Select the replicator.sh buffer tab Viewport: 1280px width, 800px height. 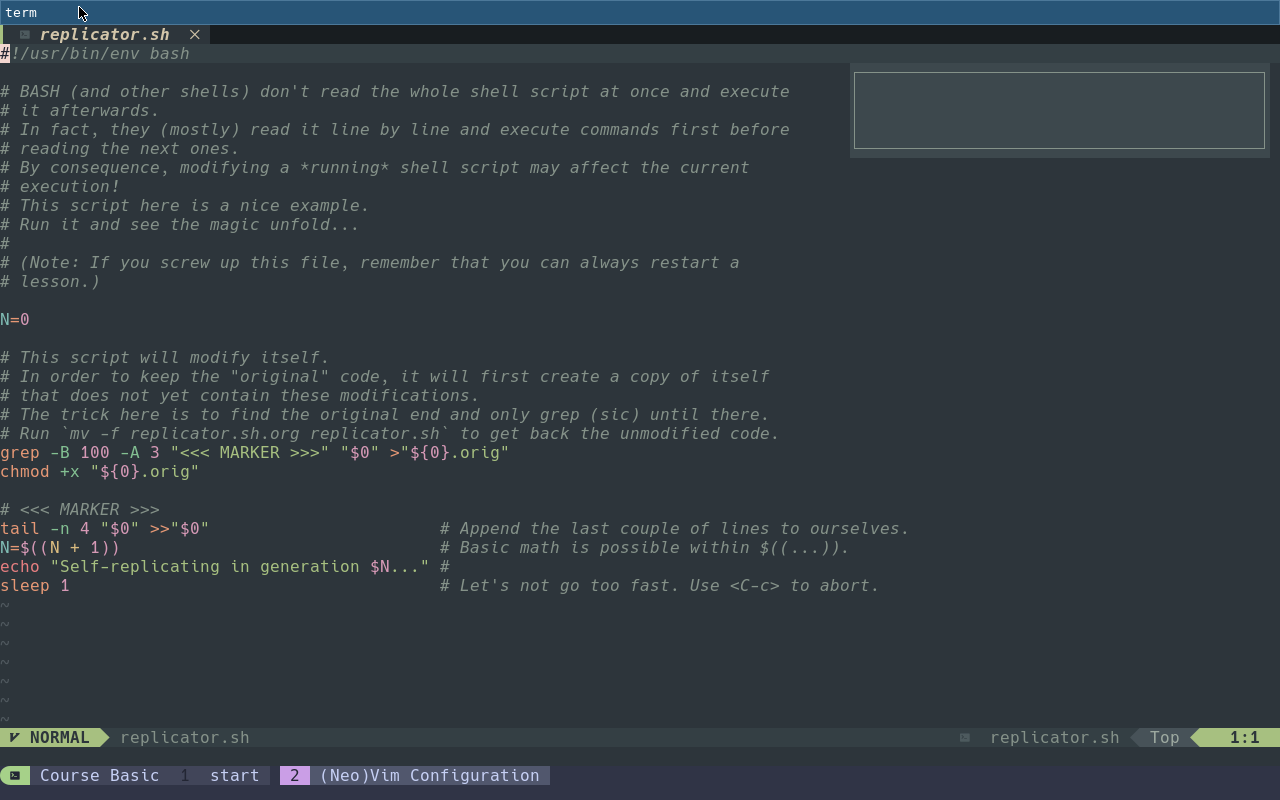tap(104, 34)
